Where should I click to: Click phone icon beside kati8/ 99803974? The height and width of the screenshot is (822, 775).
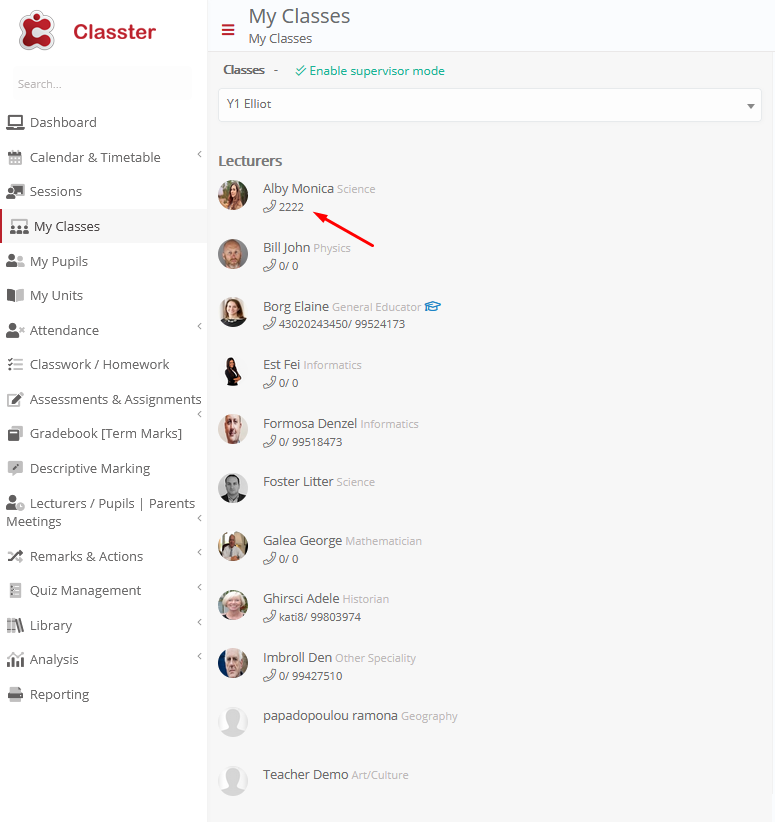270,616
